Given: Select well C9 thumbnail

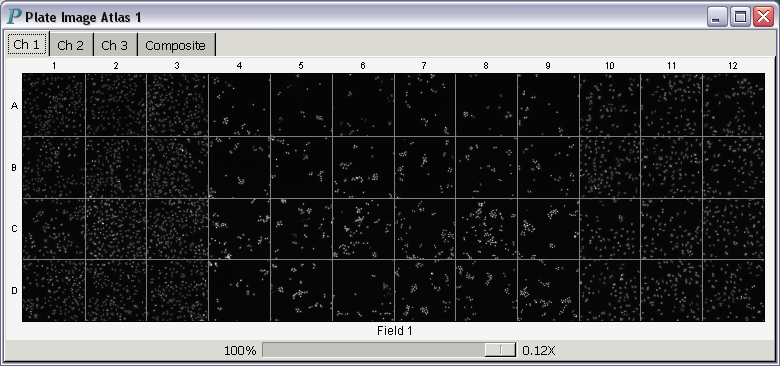Looking at the screenshot, I should coord(548,229).
